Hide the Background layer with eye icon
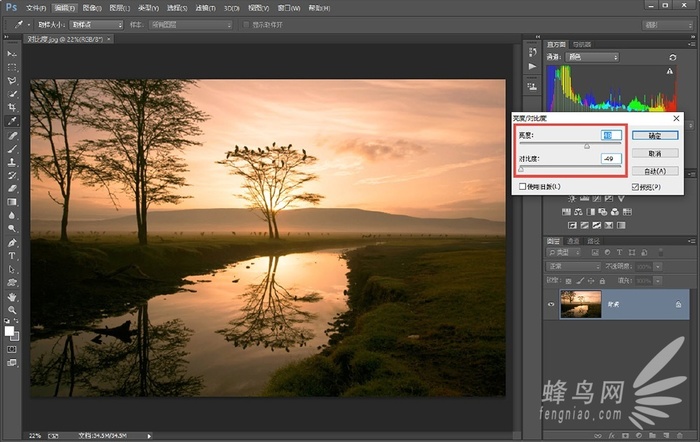This screenshot has width=700, height=442. [551, 304]
